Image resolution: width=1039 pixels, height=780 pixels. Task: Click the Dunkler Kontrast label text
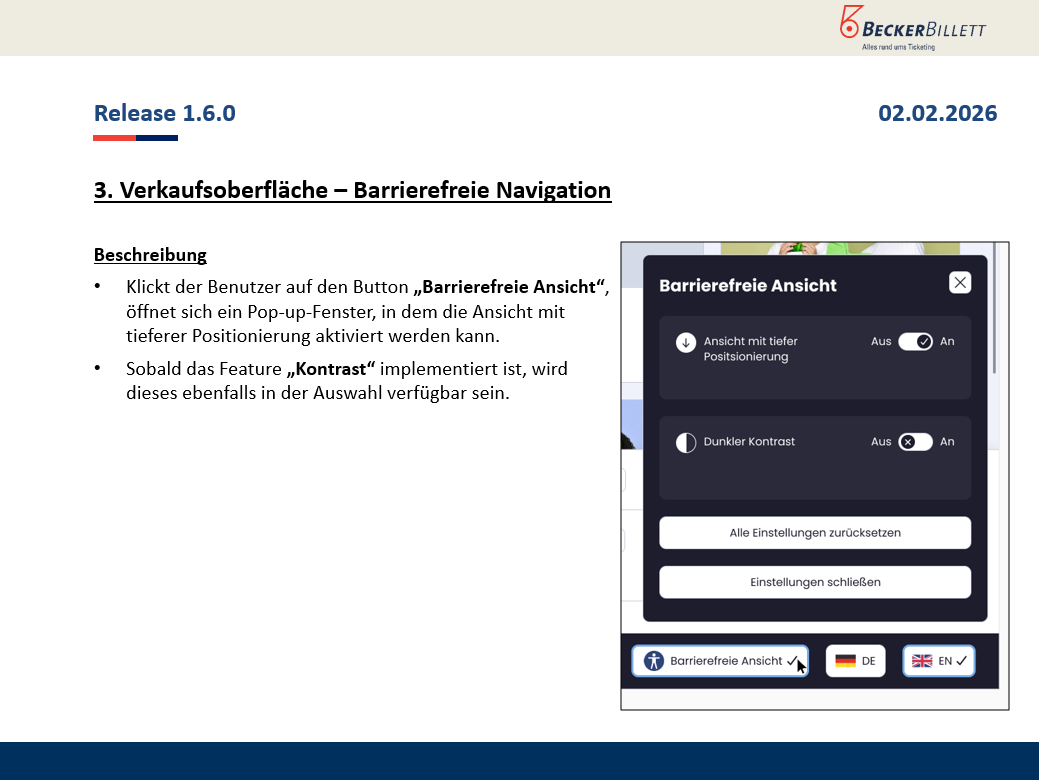(749, 442)
